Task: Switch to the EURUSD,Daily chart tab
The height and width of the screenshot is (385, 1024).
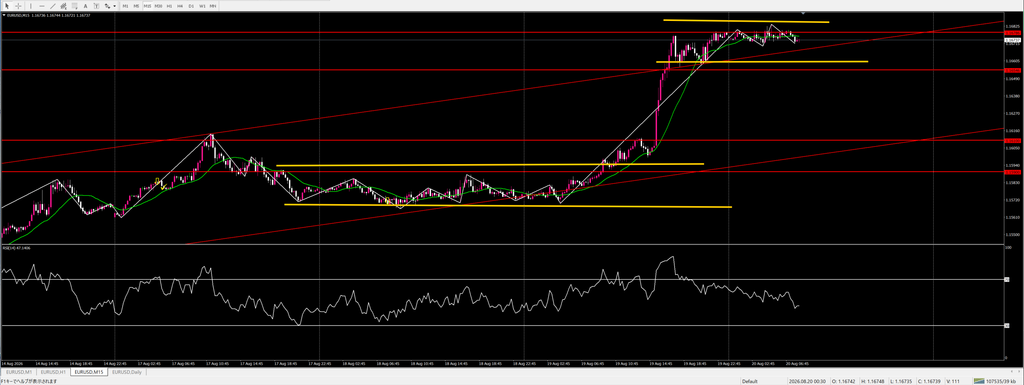Action: (127, 372)
